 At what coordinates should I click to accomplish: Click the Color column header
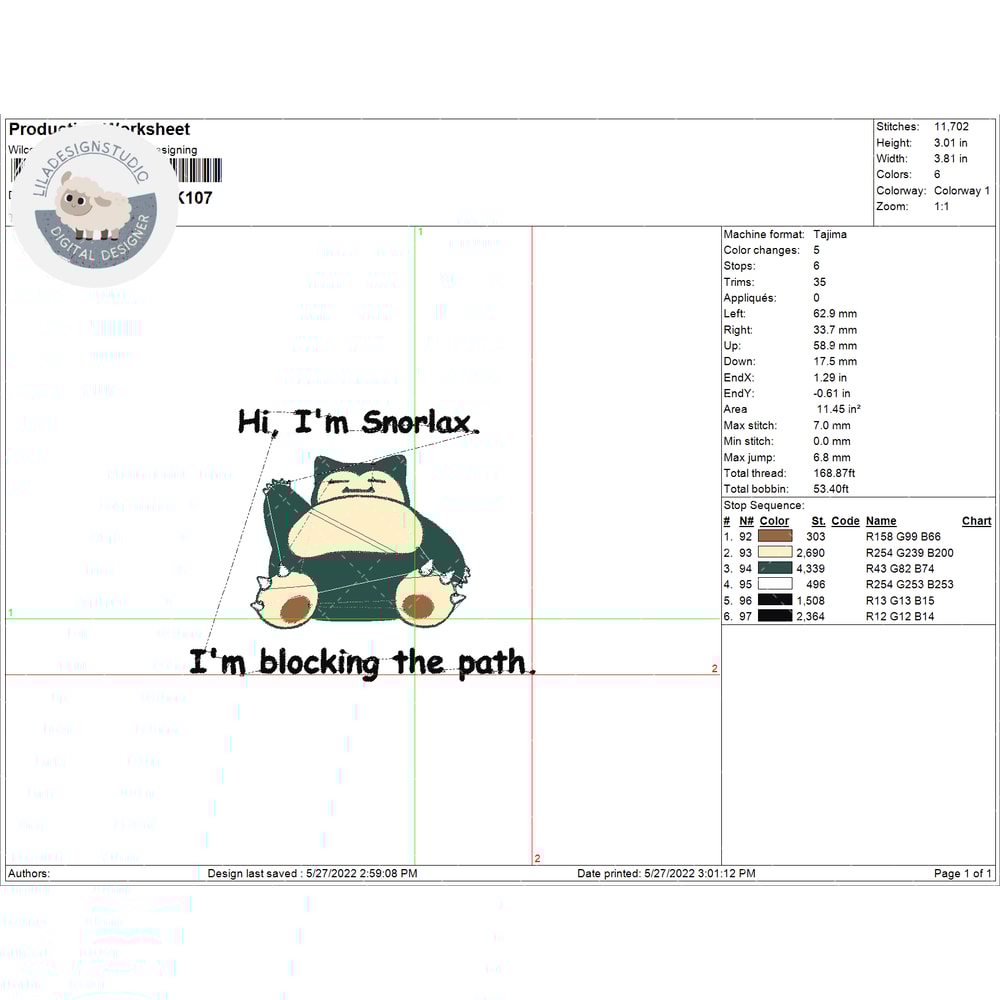click(774, 521)
